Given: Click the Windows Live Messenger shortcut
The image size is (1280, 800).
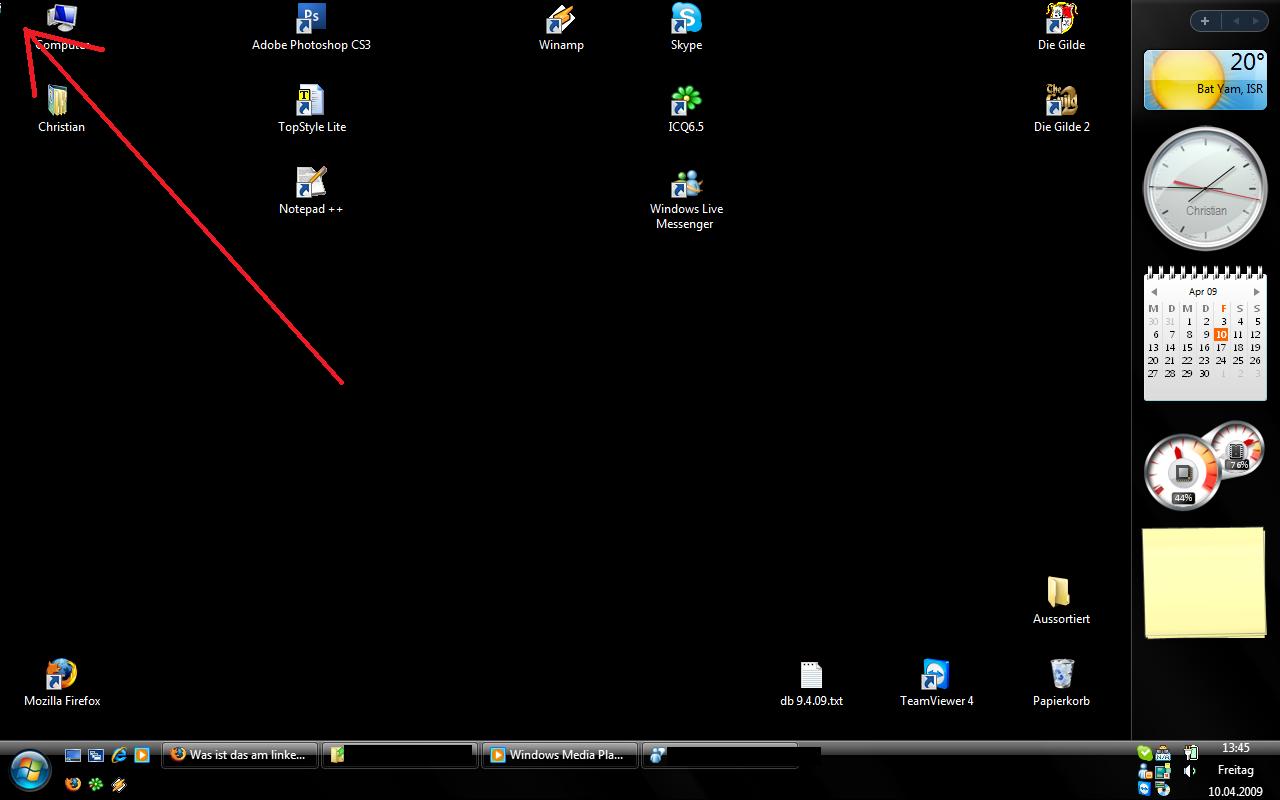Looking at the screenshot, I should point(686,199).
